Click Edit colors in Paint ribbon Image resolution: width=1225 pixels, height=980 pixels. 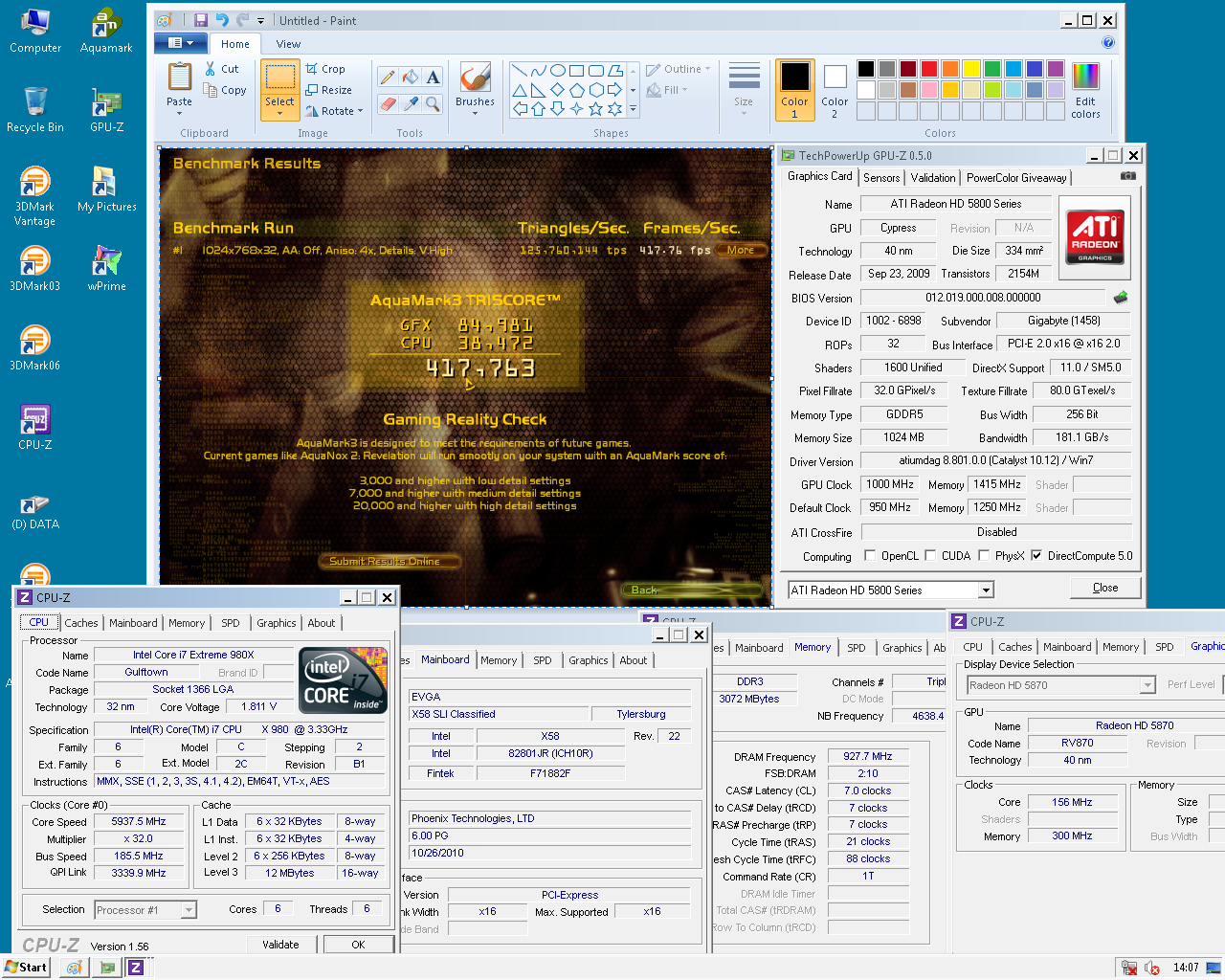click(x=1085, y=91)
